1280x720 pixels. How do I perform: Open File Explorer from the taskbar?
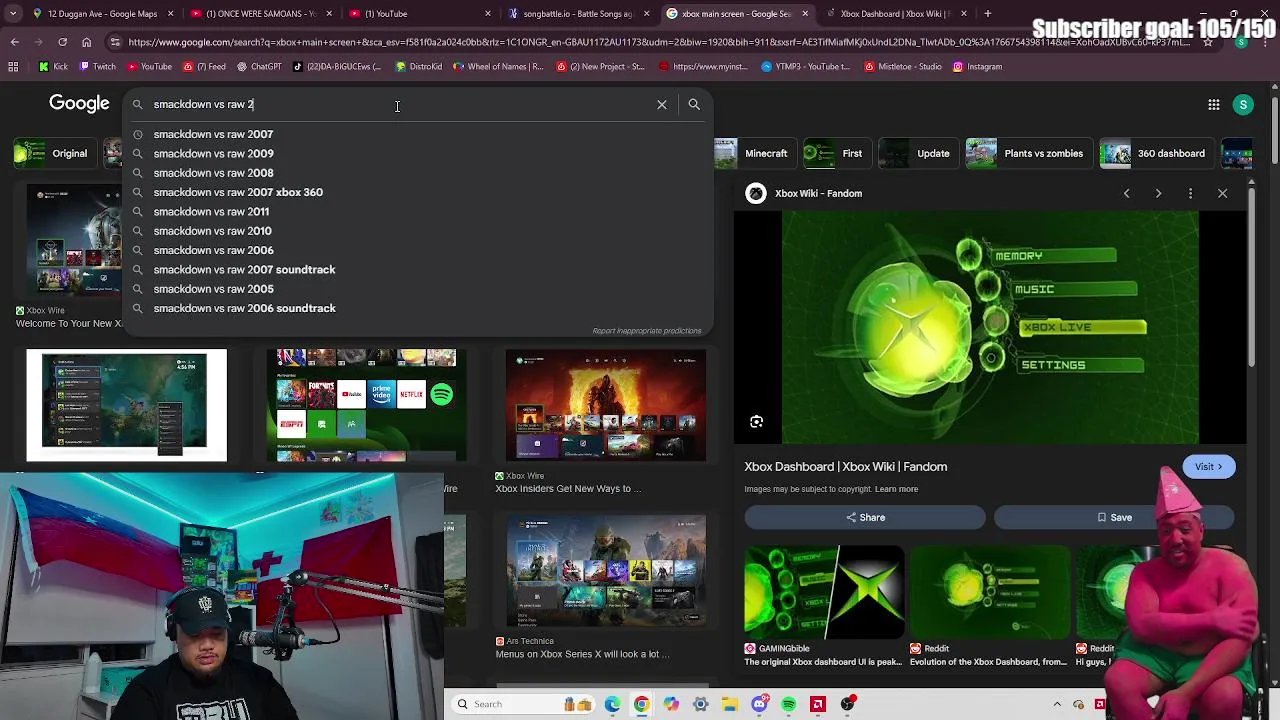pyautogui.click(x=730, y=704)
